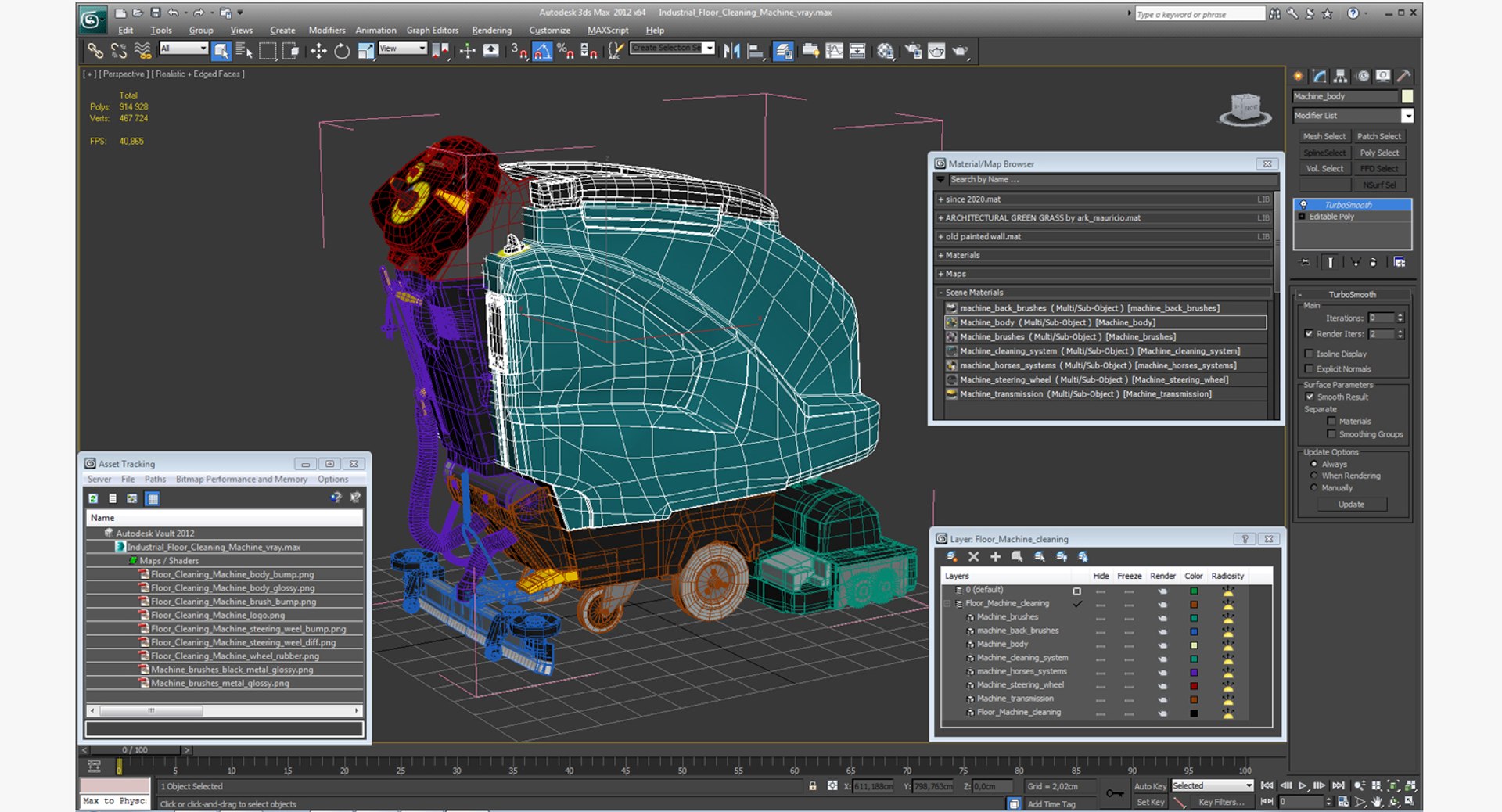Screen dimensions: 1502x812
Task: Select the When Rendering radio option
Action: coord(1314,476)
